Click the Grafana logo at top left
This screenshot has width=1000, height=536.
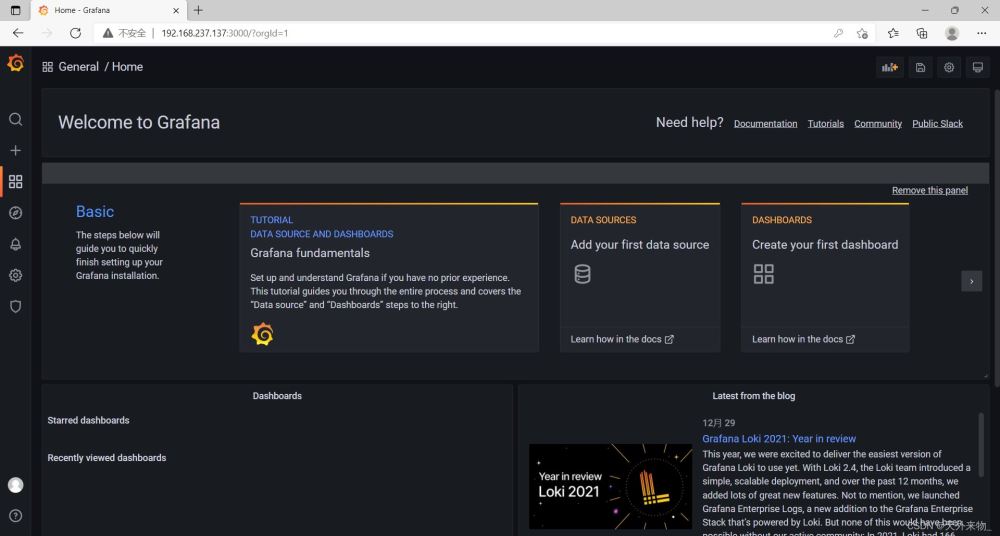tap(15, 64)
